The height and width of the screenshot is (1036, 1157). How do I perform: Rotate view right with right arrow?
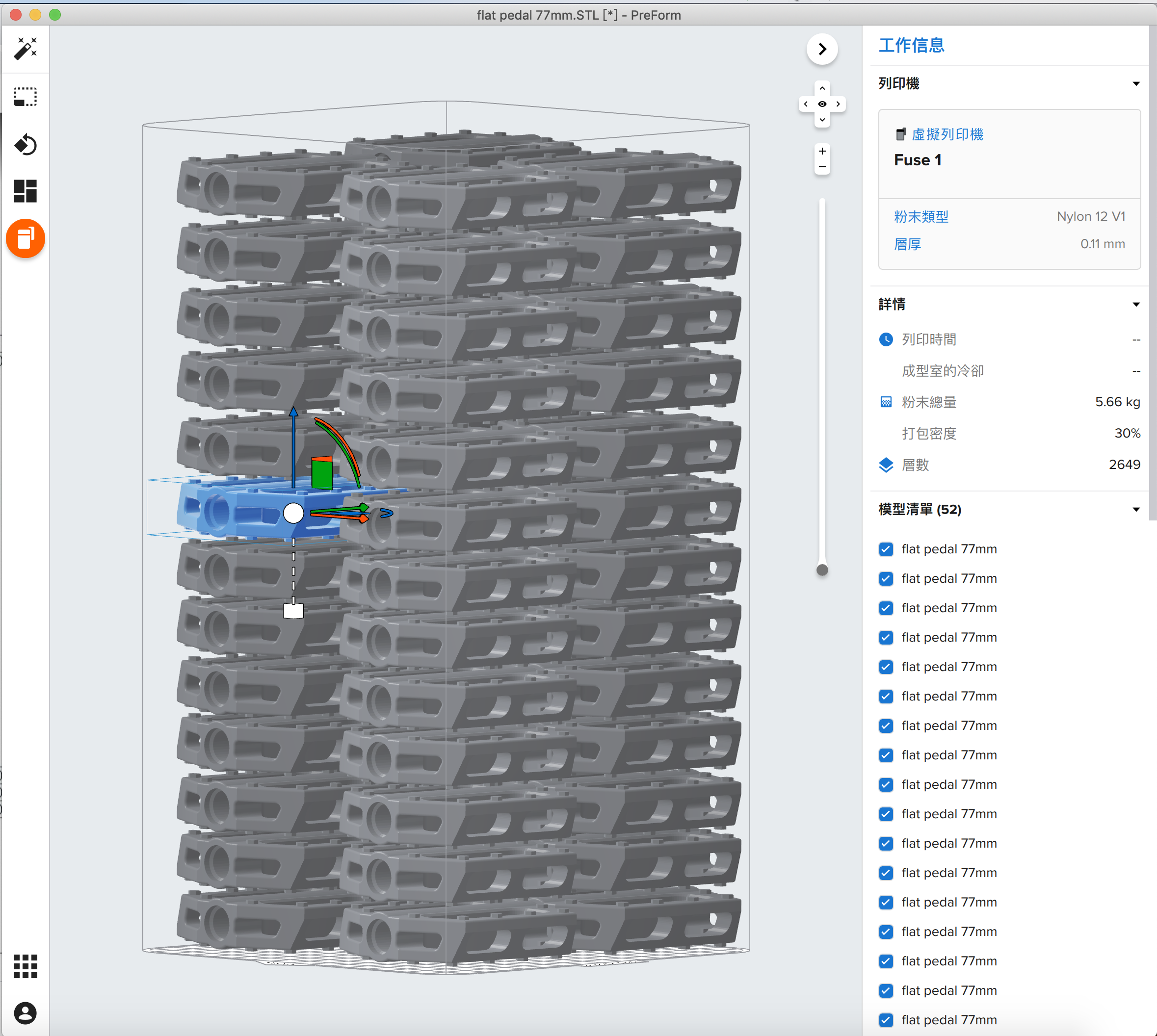click(838, 104)
